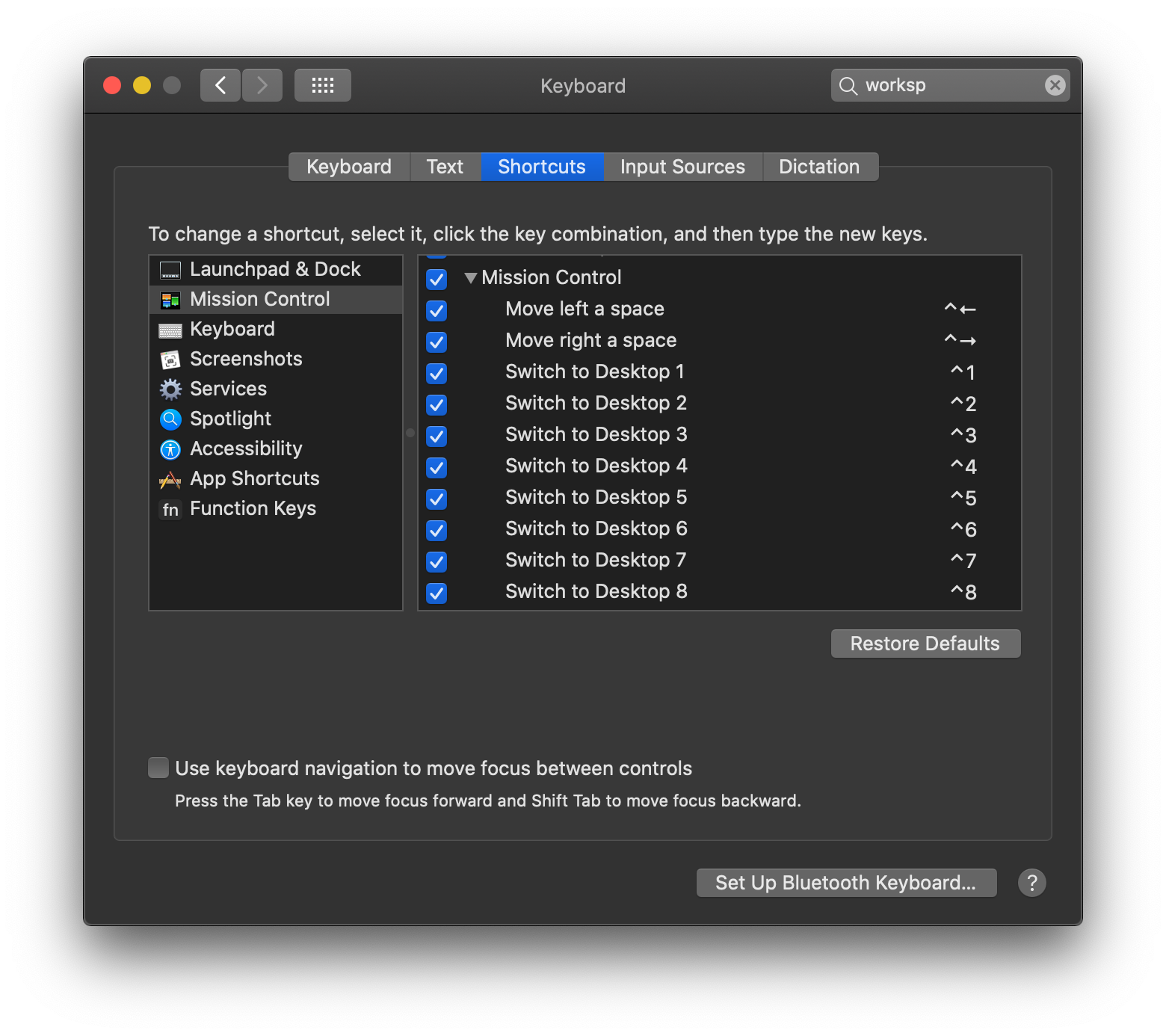The image size is (1166, 1036).
Task: Click the App Shortcuts icon
Action: pos(170,479)
